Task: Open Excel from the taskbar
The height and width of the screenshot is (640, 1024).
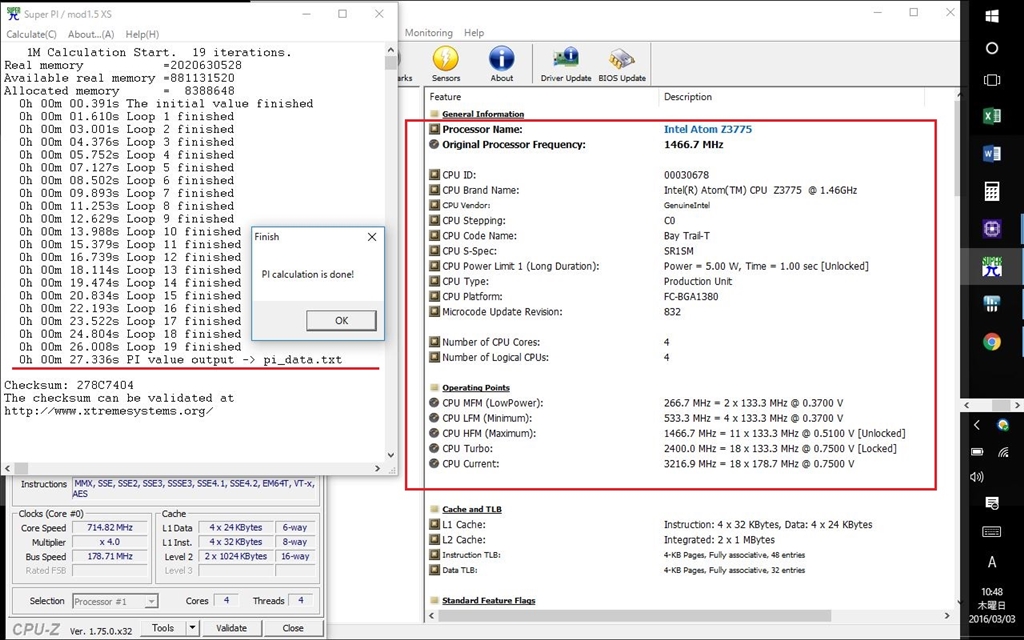Action: pyautogui.click(x=992, y=116)
